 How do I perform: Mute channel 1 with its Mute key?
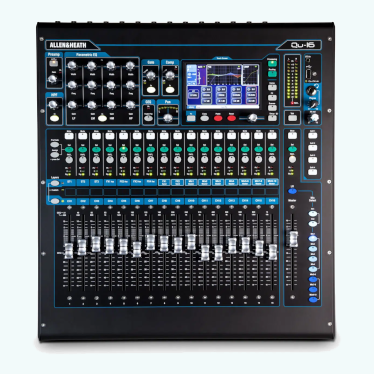69,136
